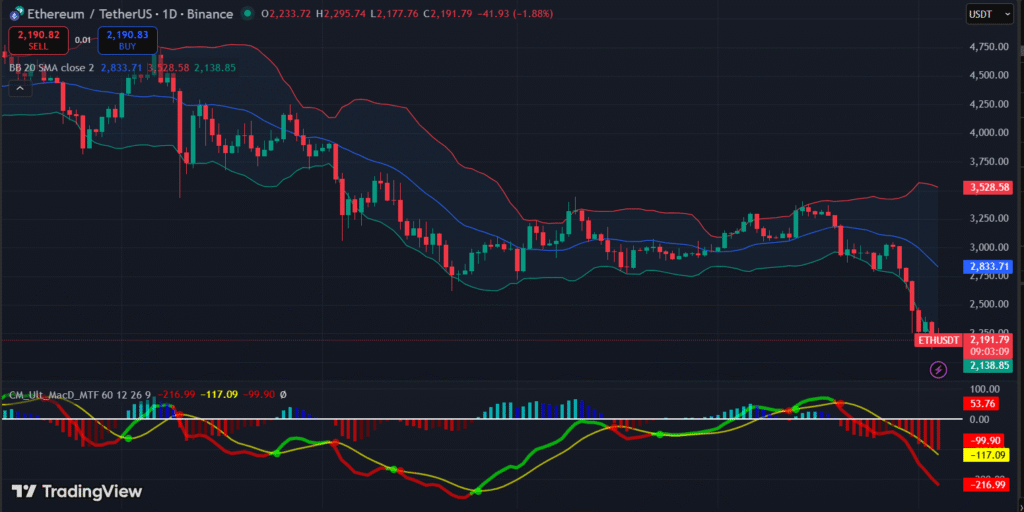Click the TradingView logo
Screen dimensions: 1024x512
coord(76,491)
